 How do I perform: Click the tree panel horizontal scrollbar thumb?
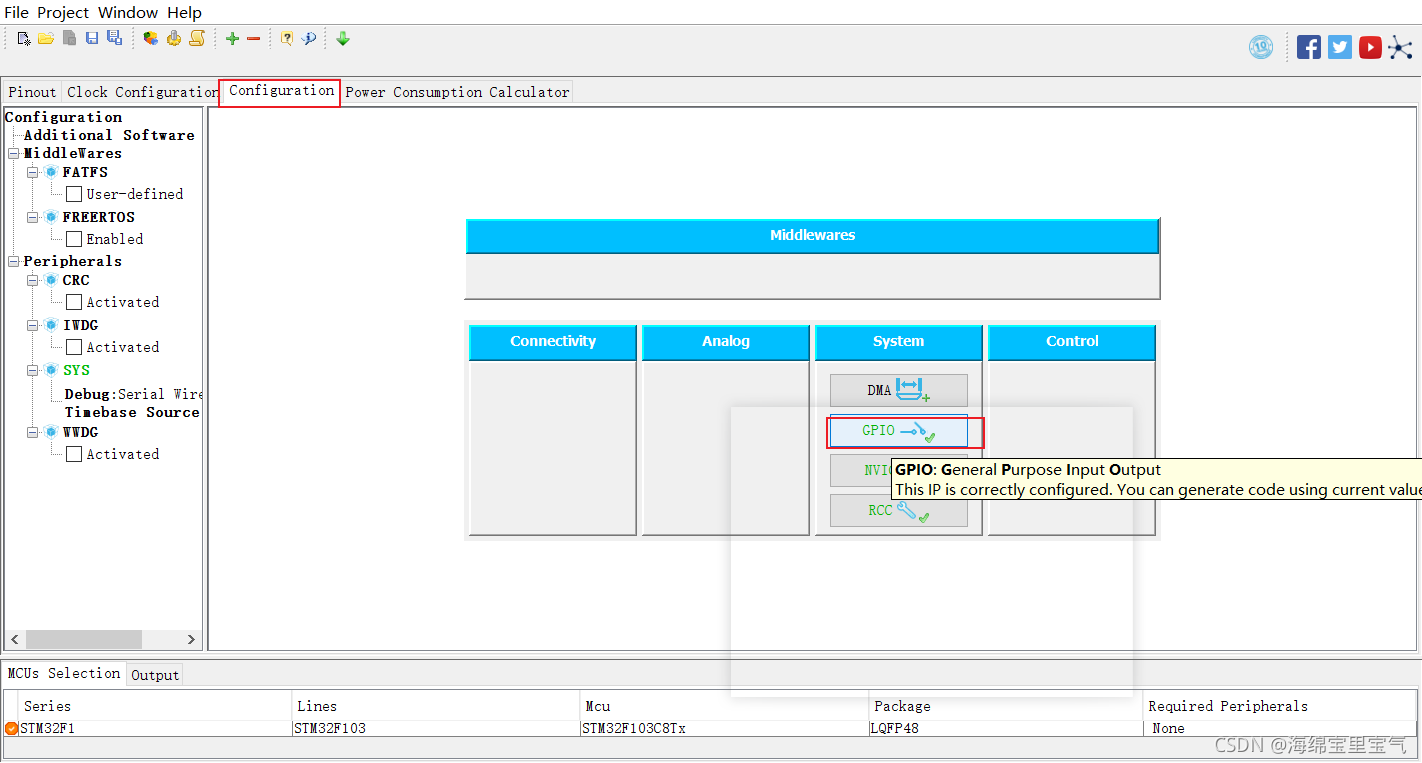point(84,639)
